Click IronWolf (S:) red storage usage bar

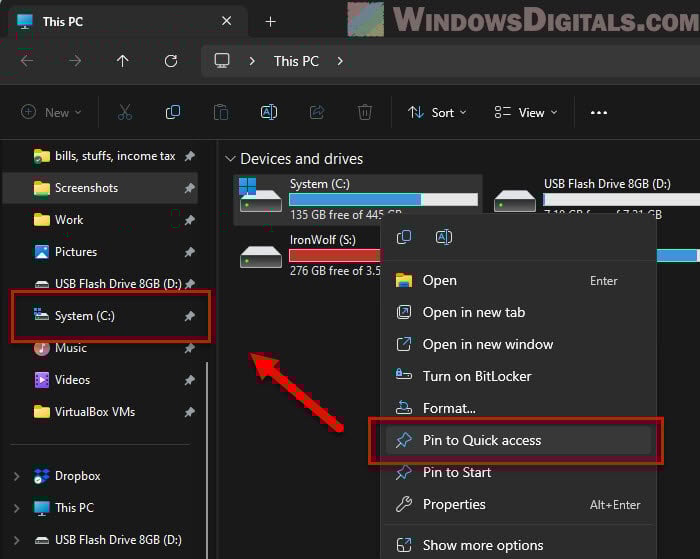(335, 255)
